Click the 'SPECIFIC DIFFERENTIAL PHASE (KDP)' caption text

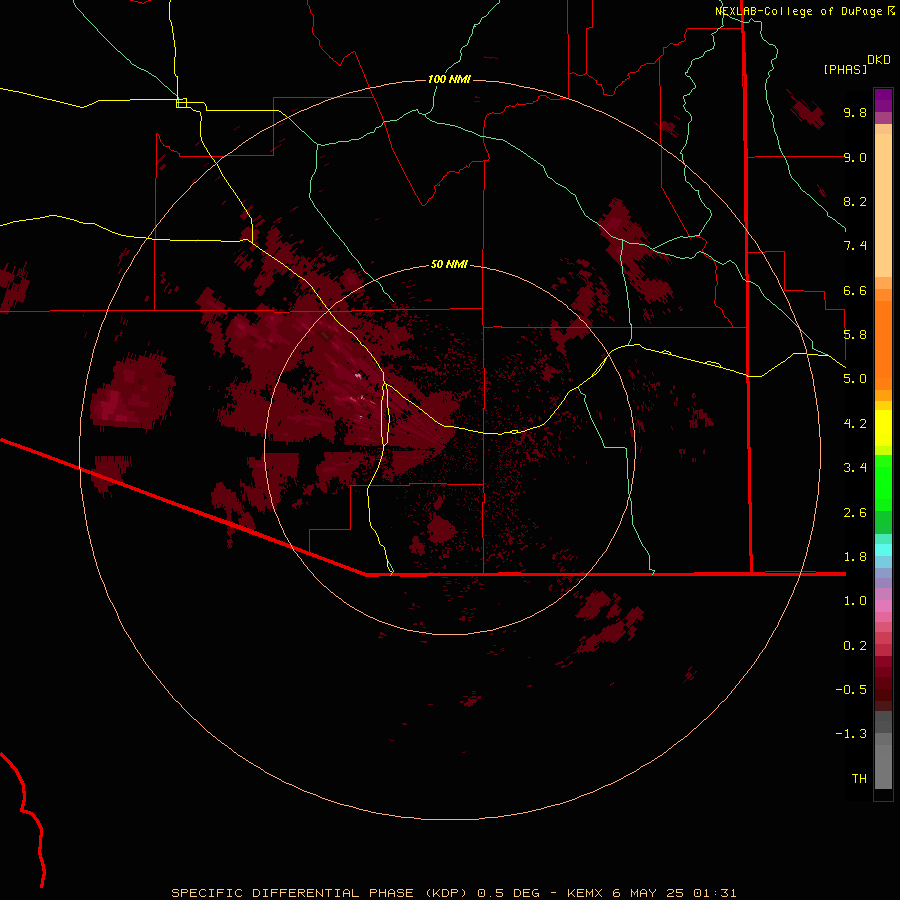[321, 893]
